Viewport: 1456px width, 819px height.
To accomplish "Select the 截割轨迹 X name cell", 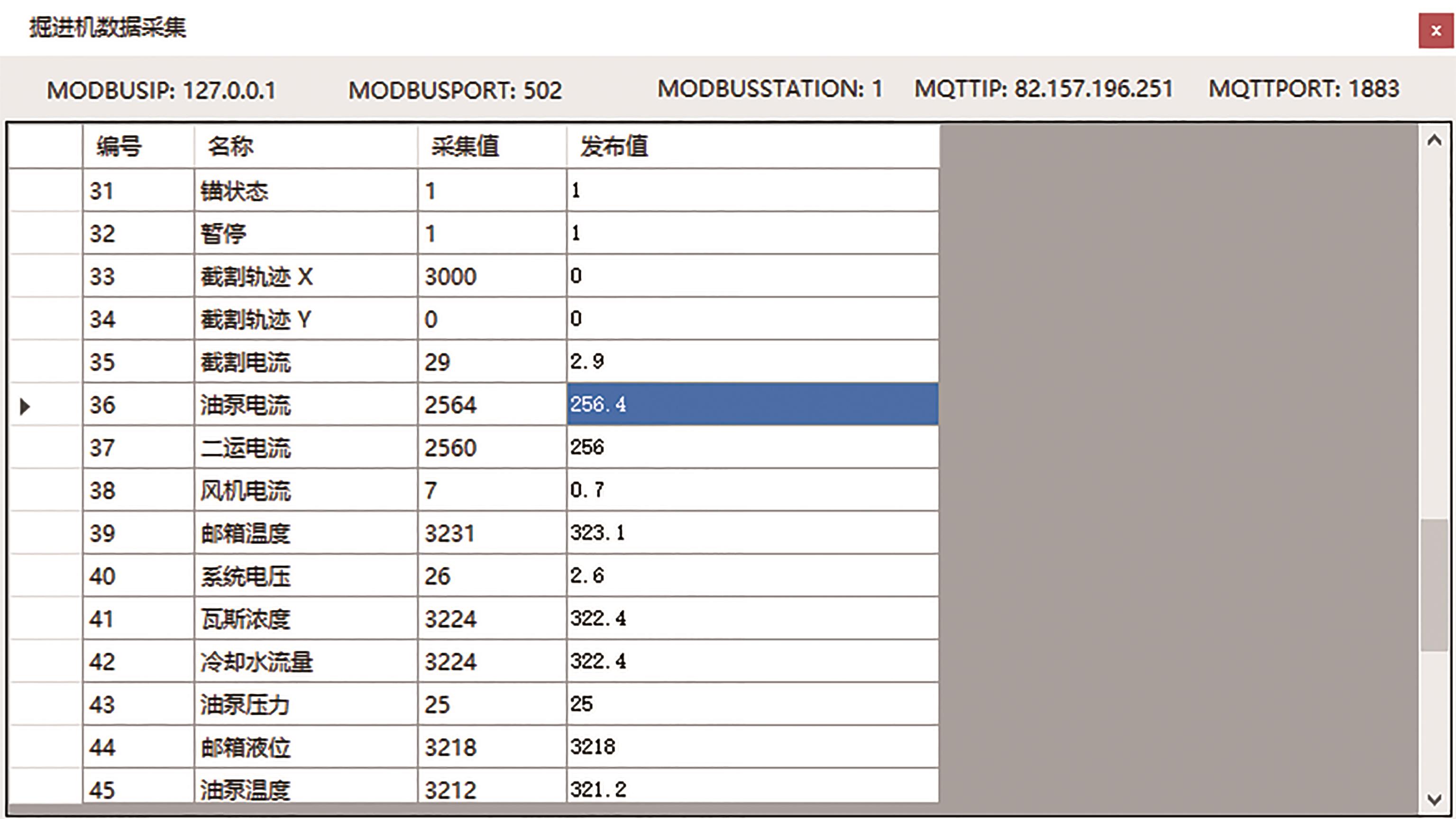I will (x=306, y=276).
